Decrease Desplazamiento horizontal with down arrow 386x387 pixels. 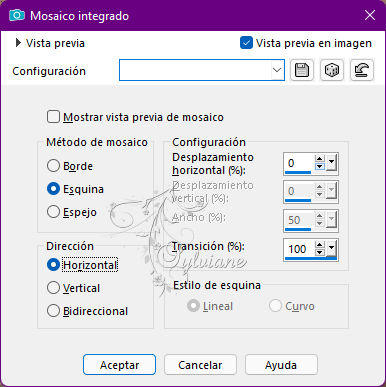(320, 166)
